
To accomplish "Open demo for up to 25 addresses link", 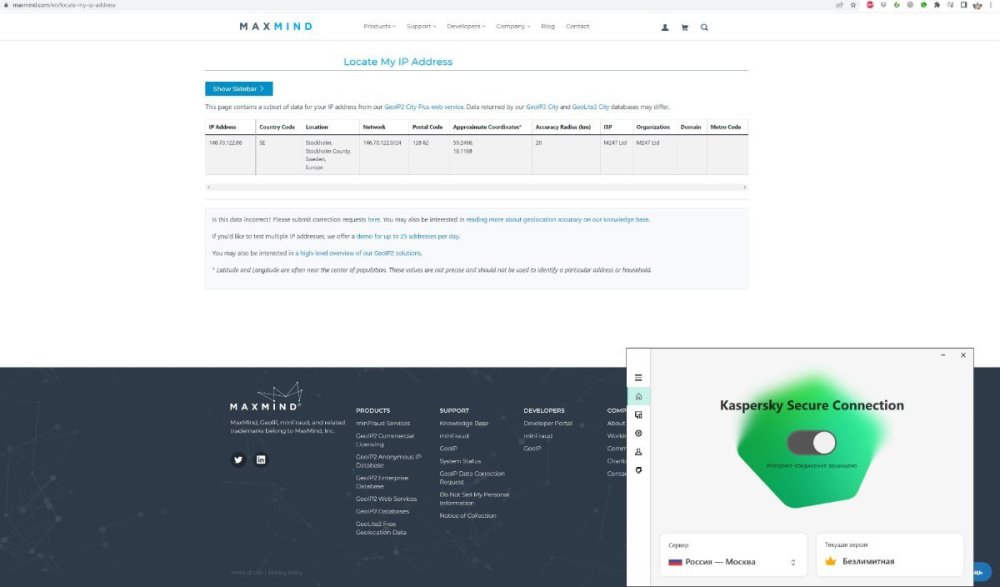I will 408,236.
